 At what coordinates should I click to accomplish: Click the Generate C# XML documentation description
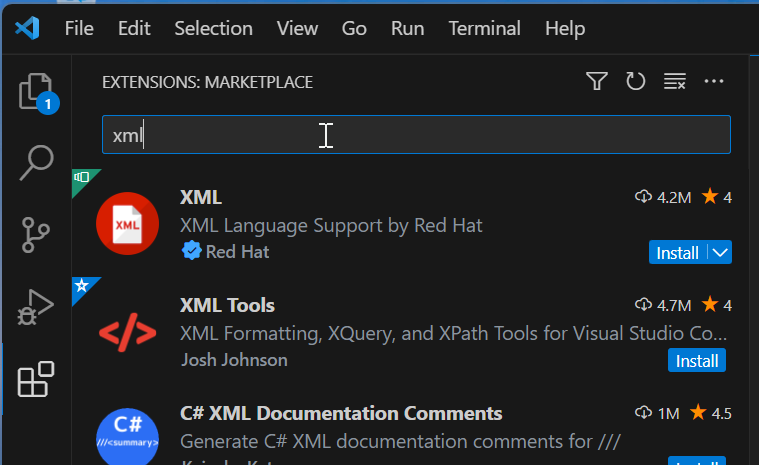[400, 441]
